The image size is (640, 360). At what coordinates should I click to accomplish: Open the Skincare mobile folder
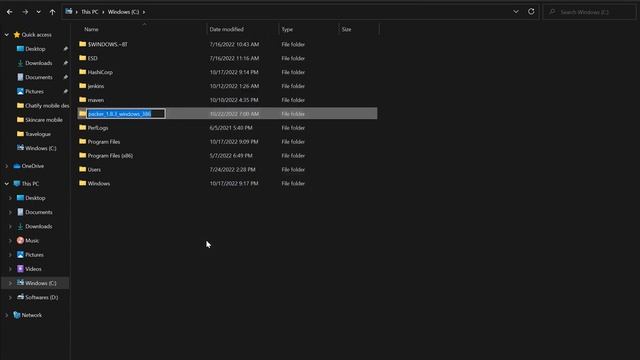[x=44, y=120]
